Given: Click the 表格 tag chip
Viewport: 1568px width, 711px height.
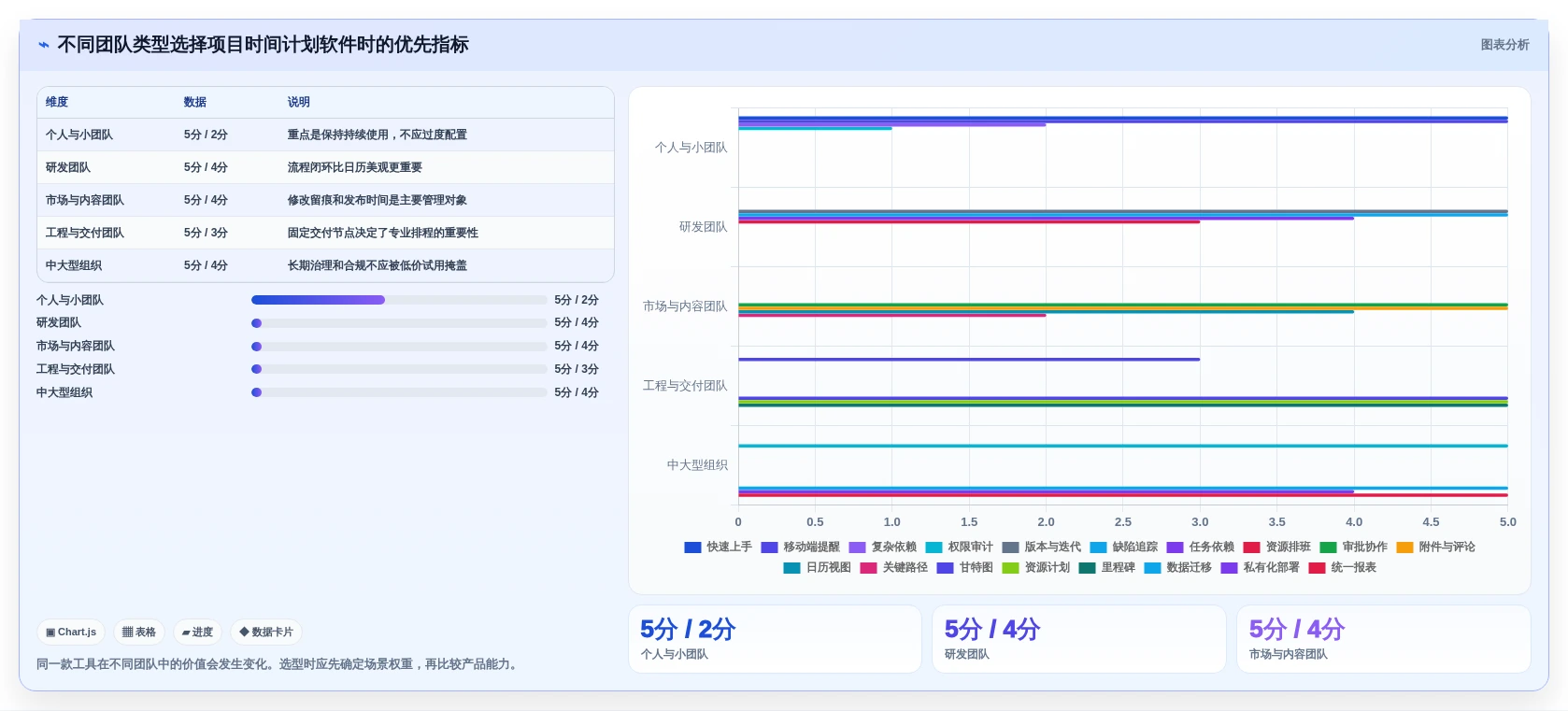Looking at the screenshot, I should [x=139, y=633].
